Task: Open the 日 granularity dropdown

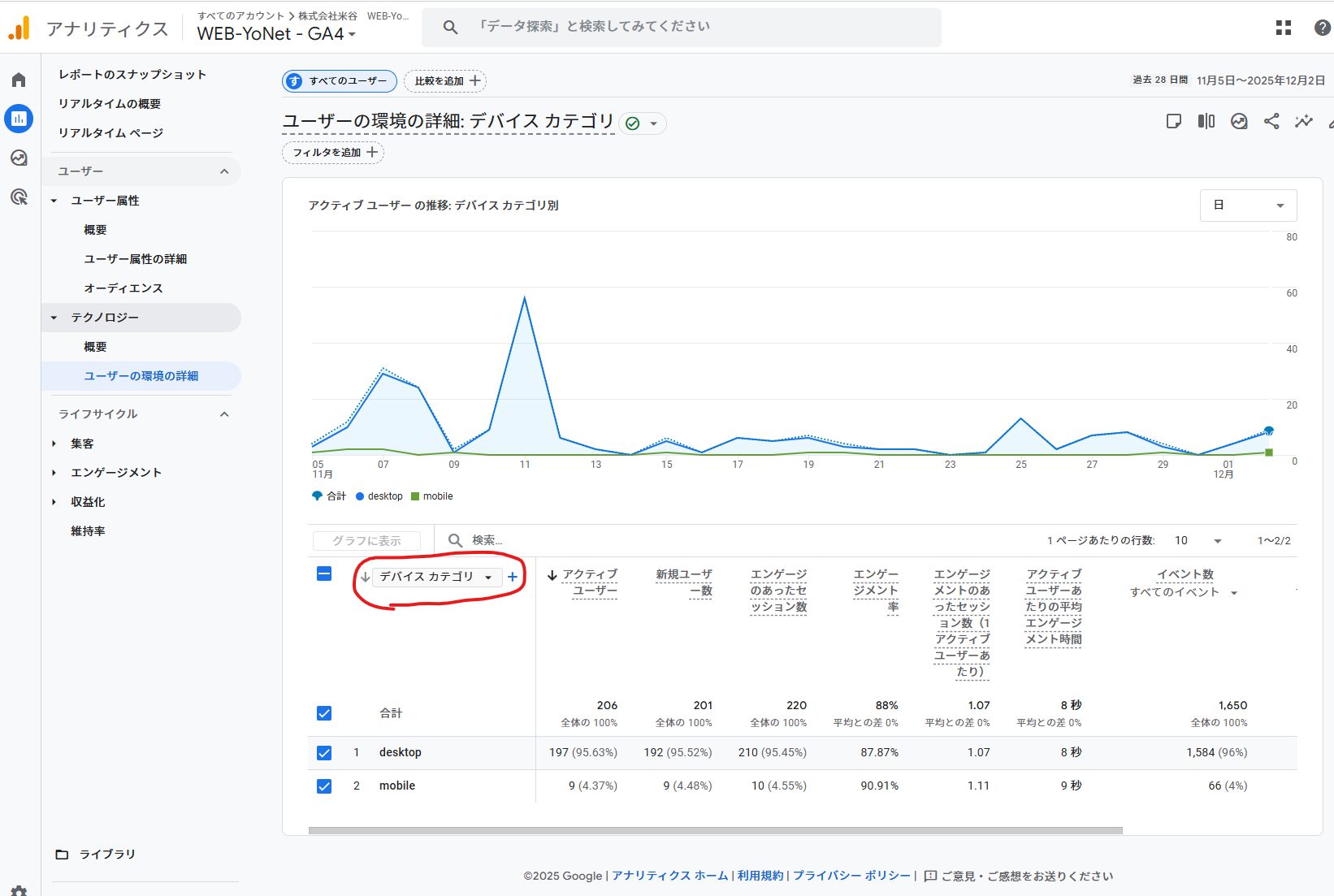Action: 1248,206
